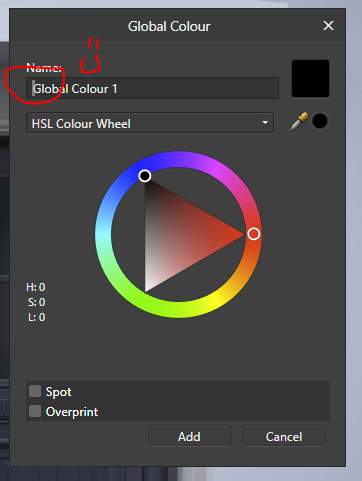This screenshot has height=481, width=362.
Task: Click the H: 0 hue value
Action: tap(36, 287)
